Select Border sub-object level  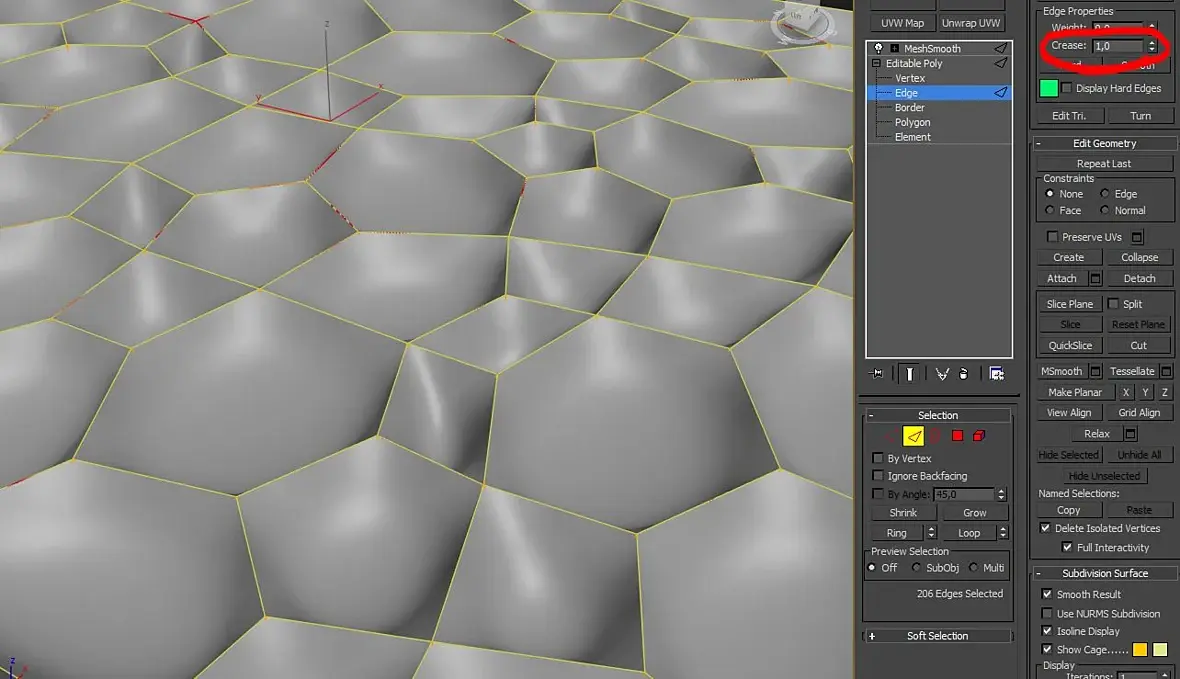point(909,107)
